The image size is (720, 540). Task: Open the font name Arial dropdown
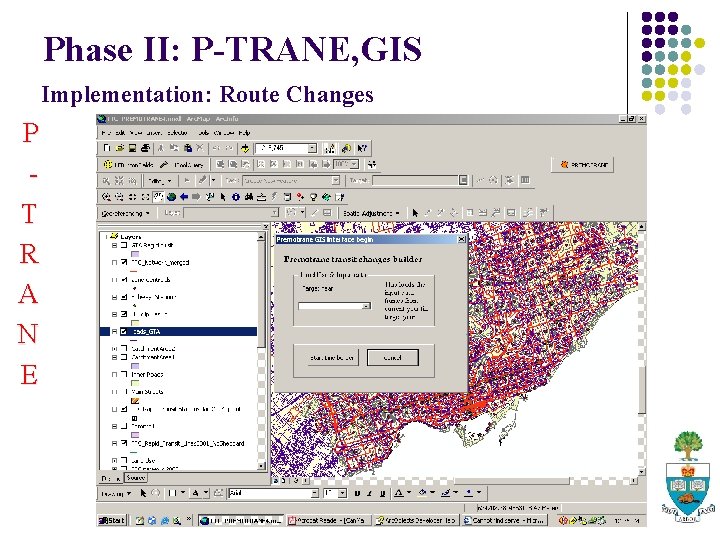(315, 493)
